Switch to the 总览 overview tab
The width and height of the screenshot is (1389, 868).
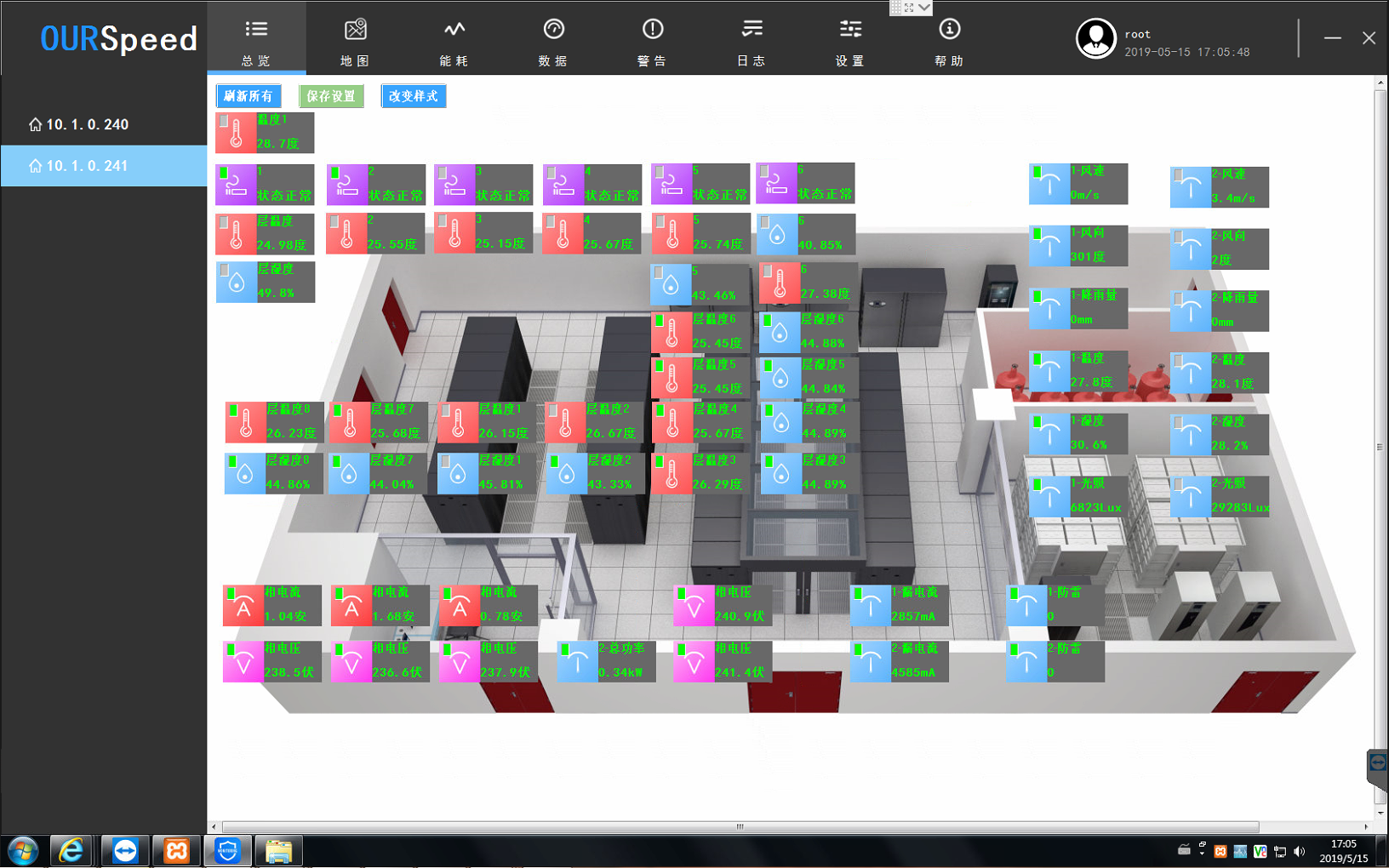(x=256, y=38)
